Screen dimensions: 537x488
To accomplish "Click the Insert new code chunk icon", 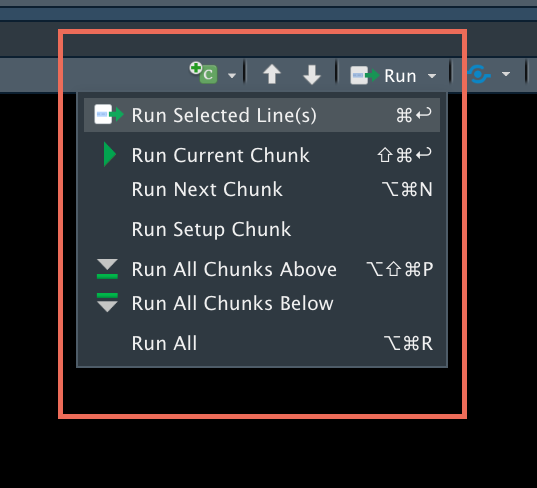I will 204,73.
